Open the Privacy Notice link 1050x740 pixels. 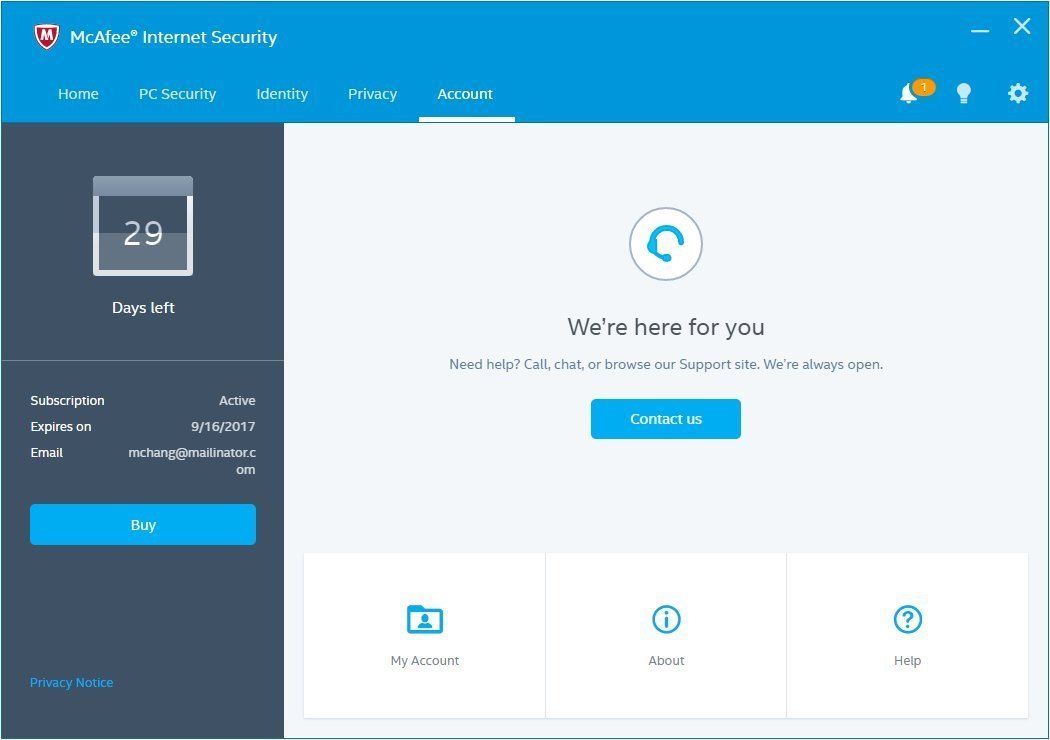click(72, 682)
